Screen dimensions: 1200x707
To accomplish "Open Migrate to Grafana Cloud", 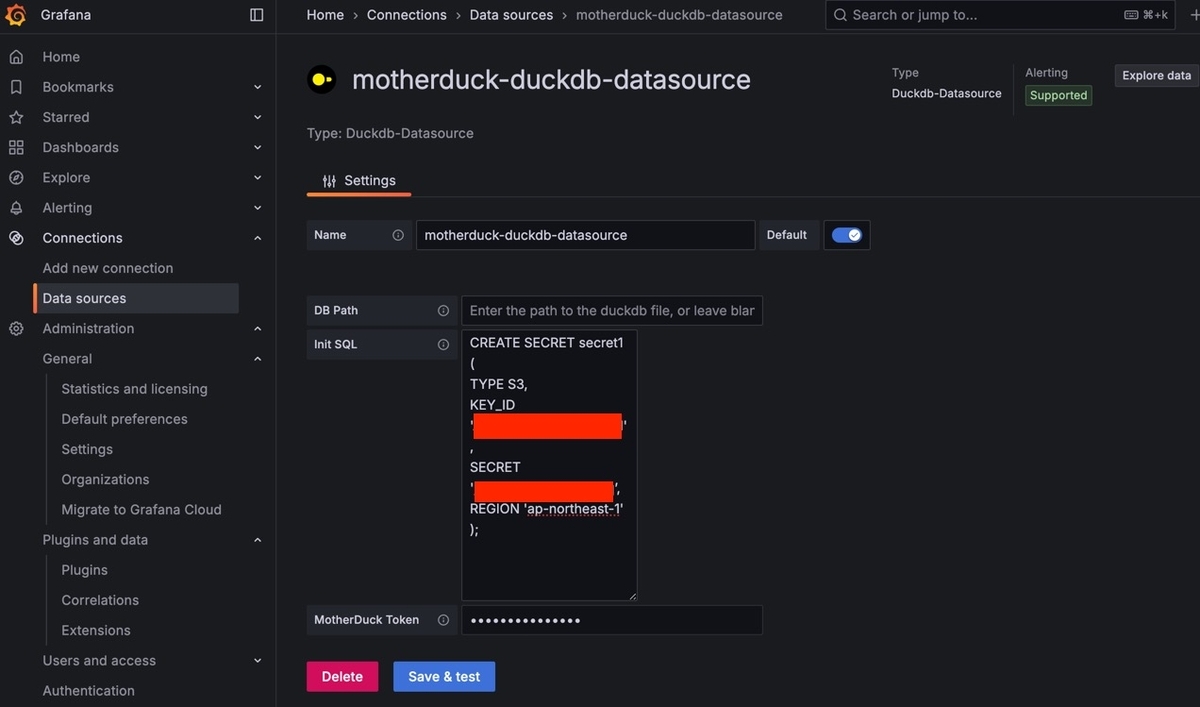I will [141, 509].
